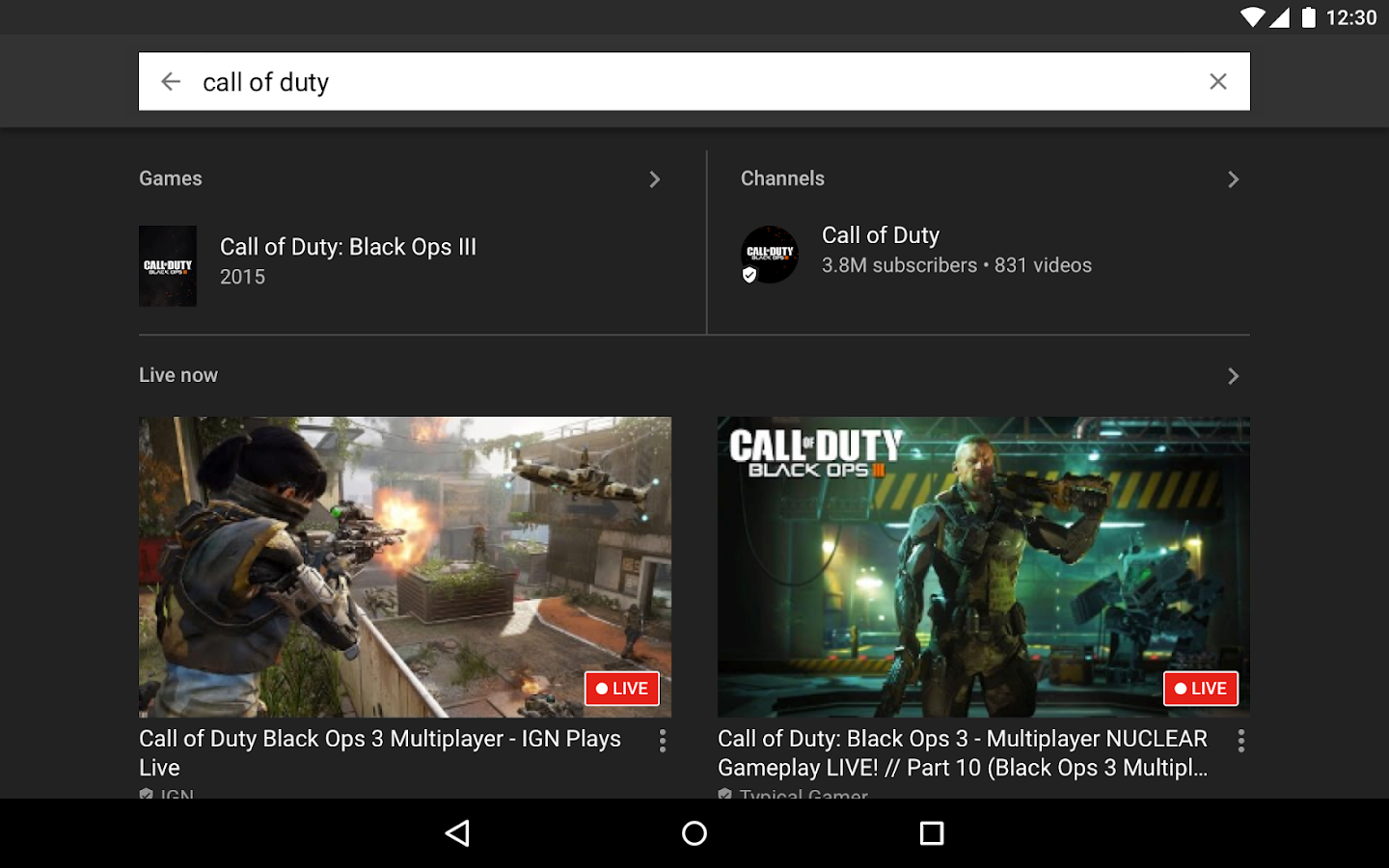The width and height of the screenshot is (1389, 868).
Task: Select the 'Channels' section header
Action: pos(782,178)
